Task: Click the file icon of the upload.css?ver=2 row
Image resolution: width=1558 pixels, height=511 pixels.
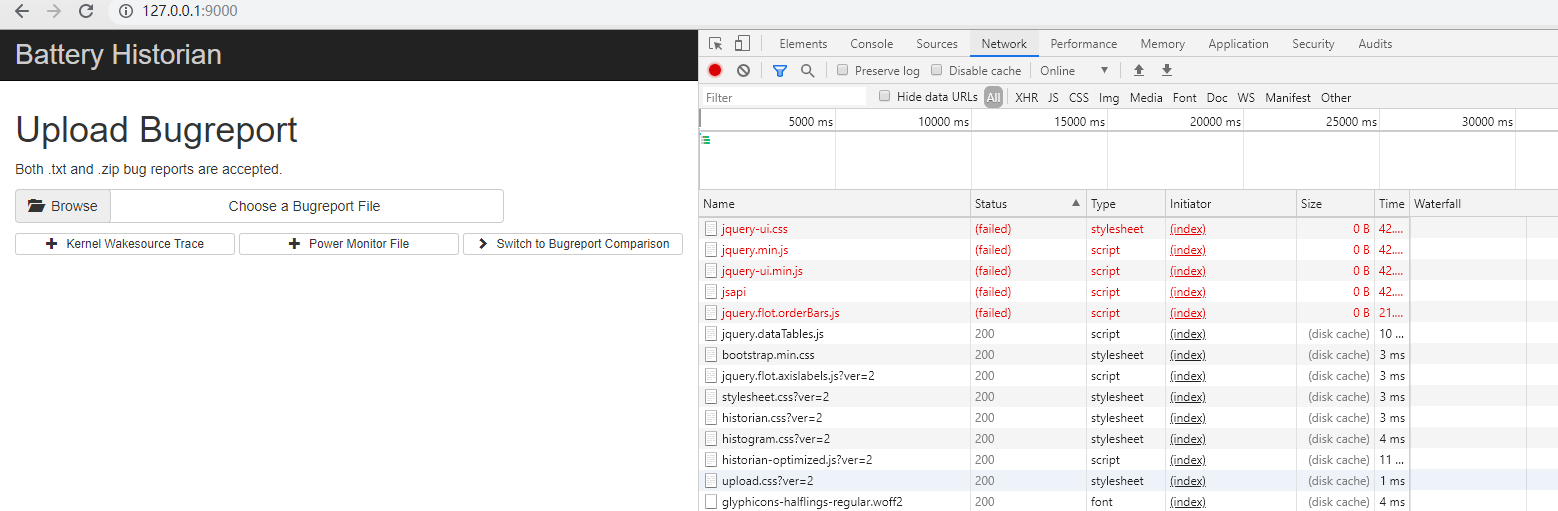Action: pos(711,481)
